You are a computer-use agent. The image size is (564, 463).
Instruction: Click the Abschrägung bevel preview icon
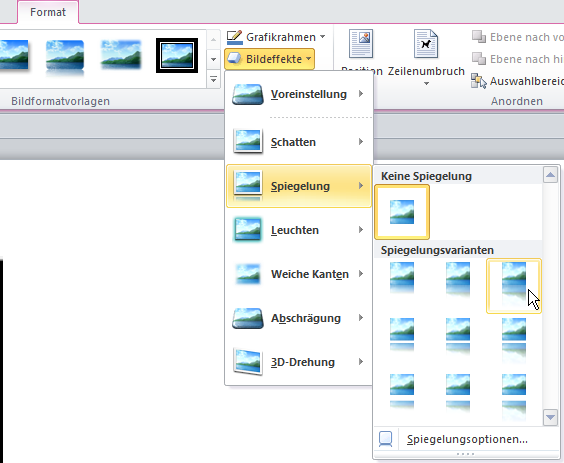coord(247,318)
